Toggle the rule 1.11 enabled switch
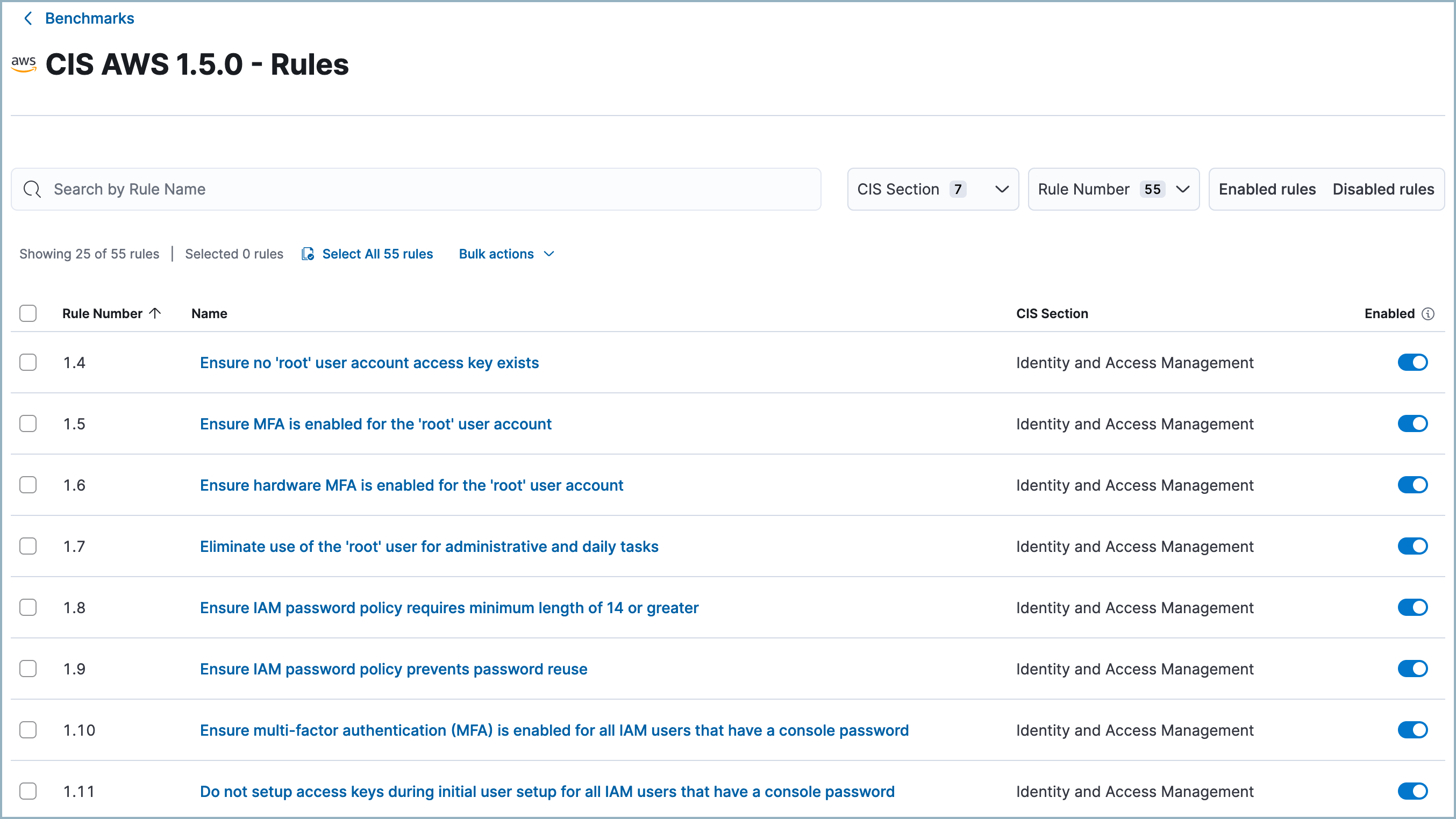 tap(1414, 792)
